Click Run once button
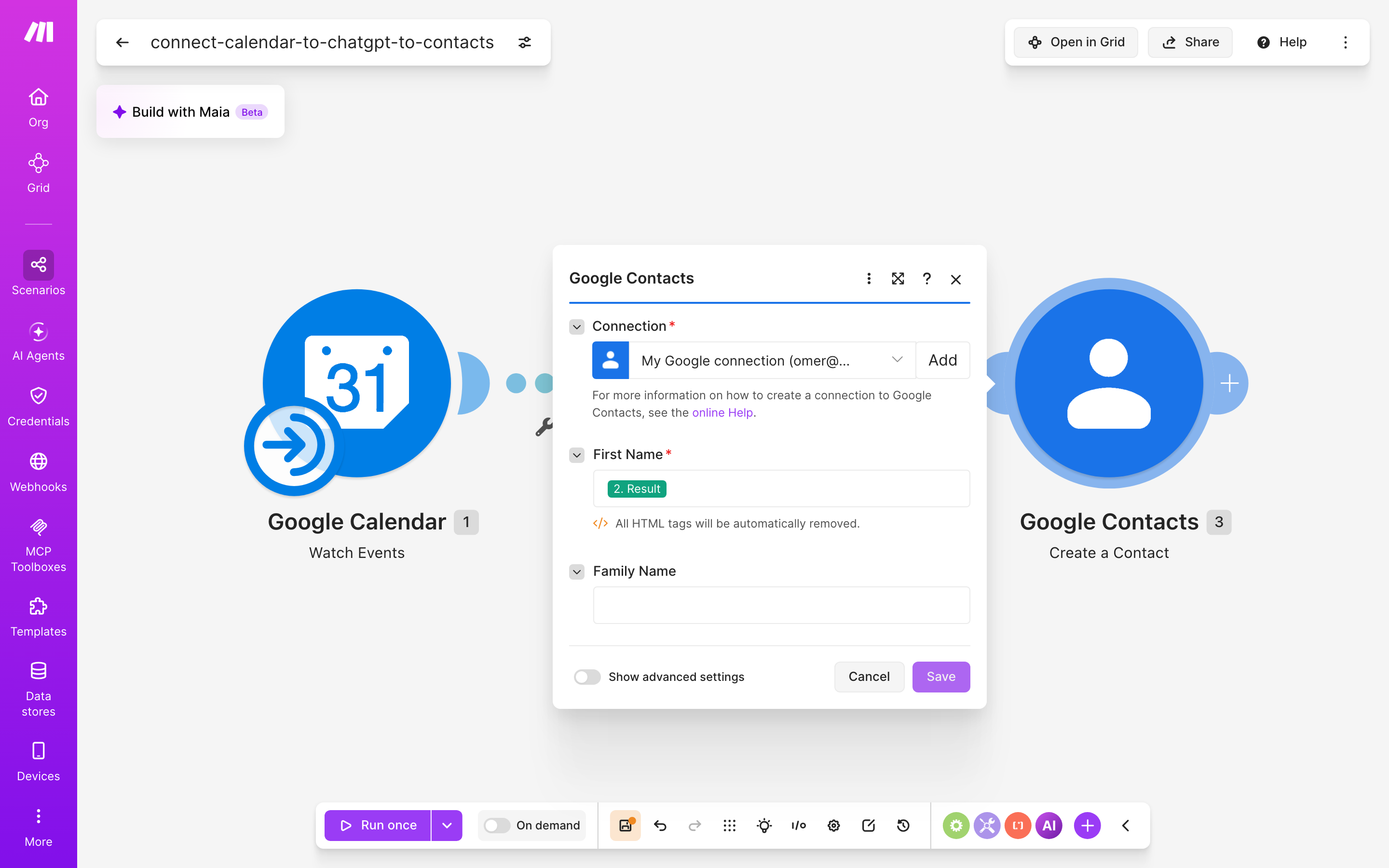This screenshot has height=868, width=1389. click(x=378, y=826)
